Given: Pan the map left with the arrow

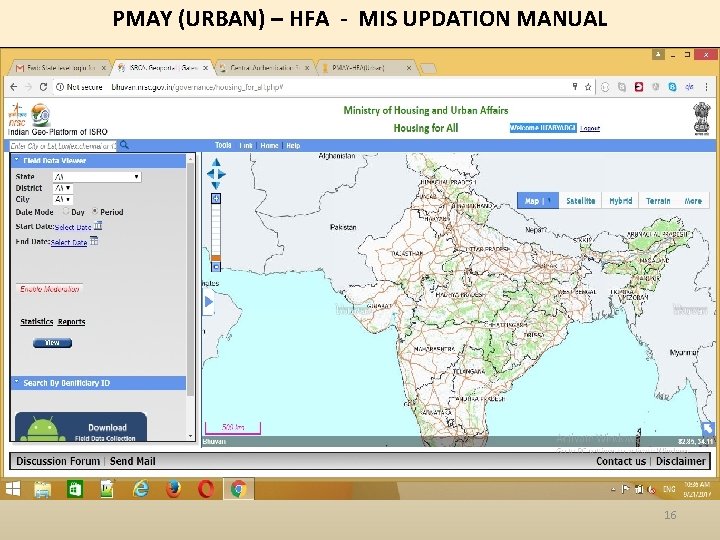Looking at the screenshot, I should [210, 174].
